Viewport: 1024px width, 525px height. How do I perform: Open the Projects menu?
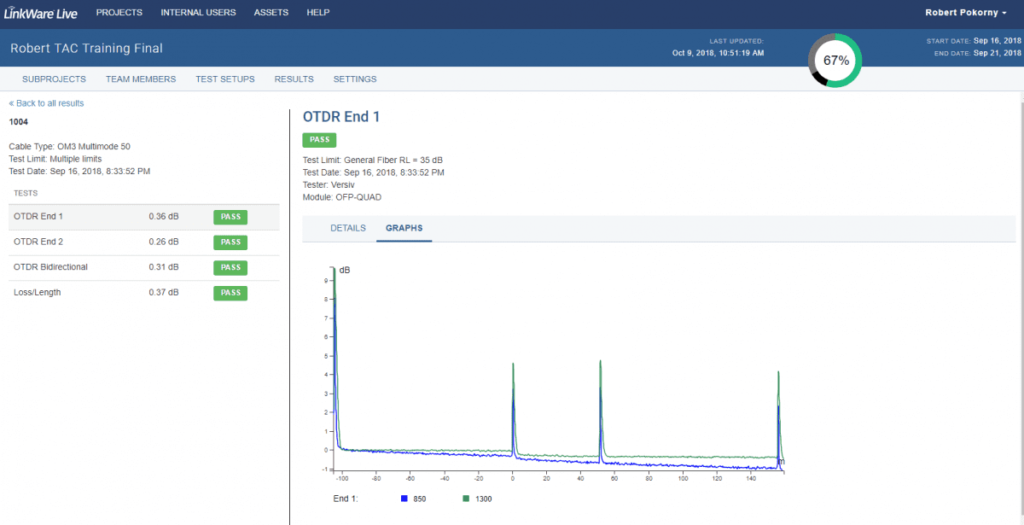[x=119, y=13]
